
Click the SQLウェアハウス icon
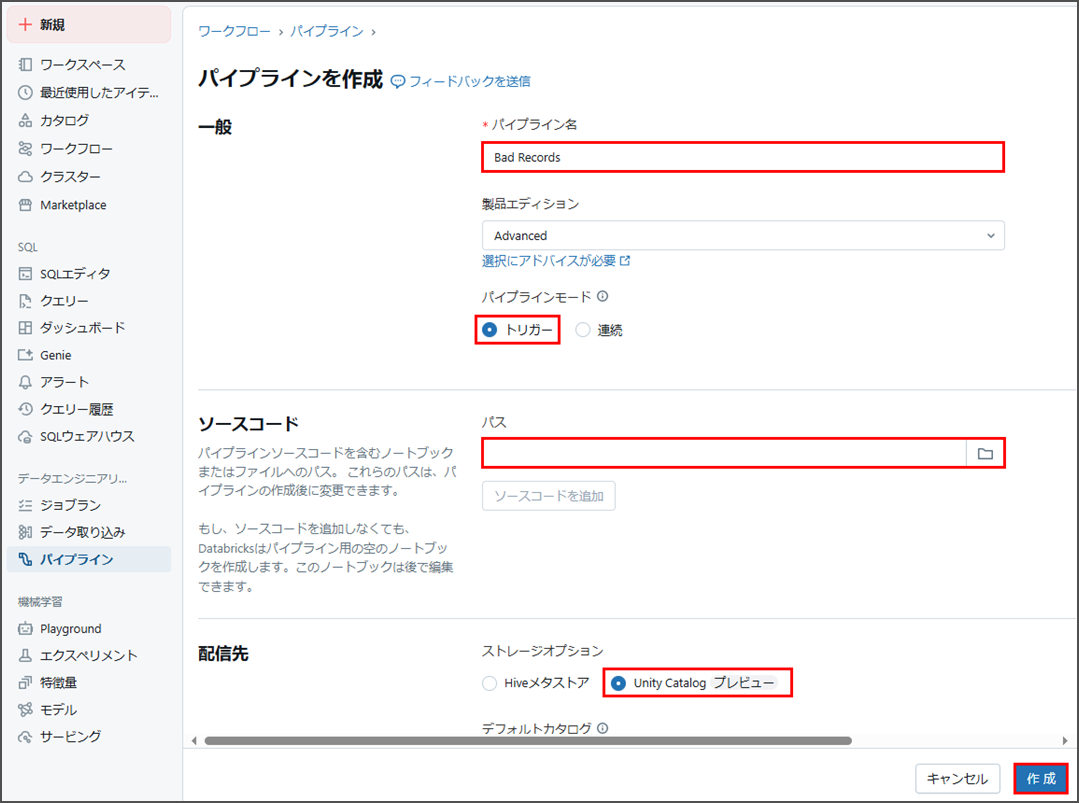(25, 436)
